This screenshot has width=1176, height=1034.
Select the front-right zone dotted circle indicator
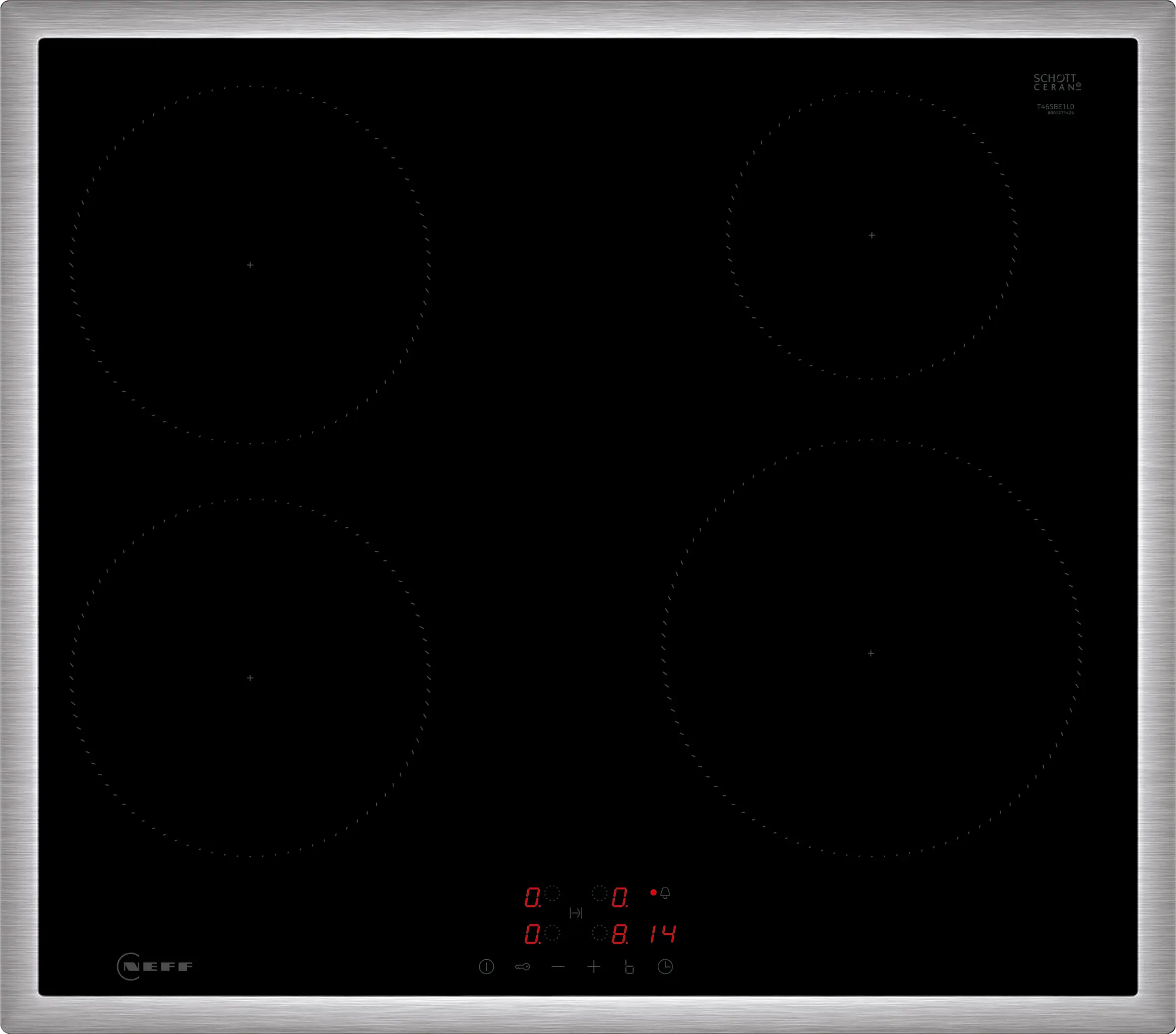[x=599, y=933]
